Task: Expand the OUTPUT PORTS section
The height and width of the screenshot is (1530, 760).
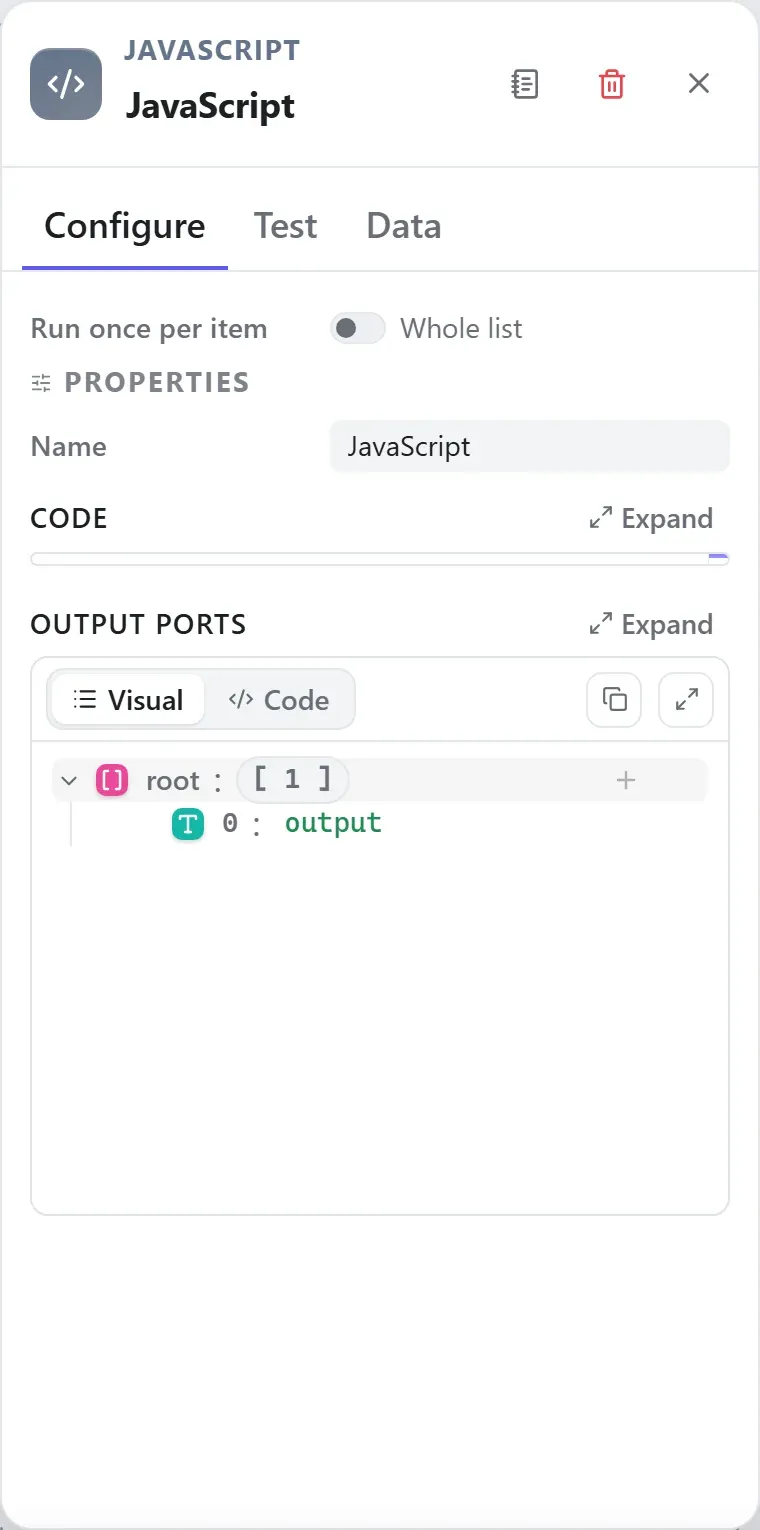Action: [651, 624]
